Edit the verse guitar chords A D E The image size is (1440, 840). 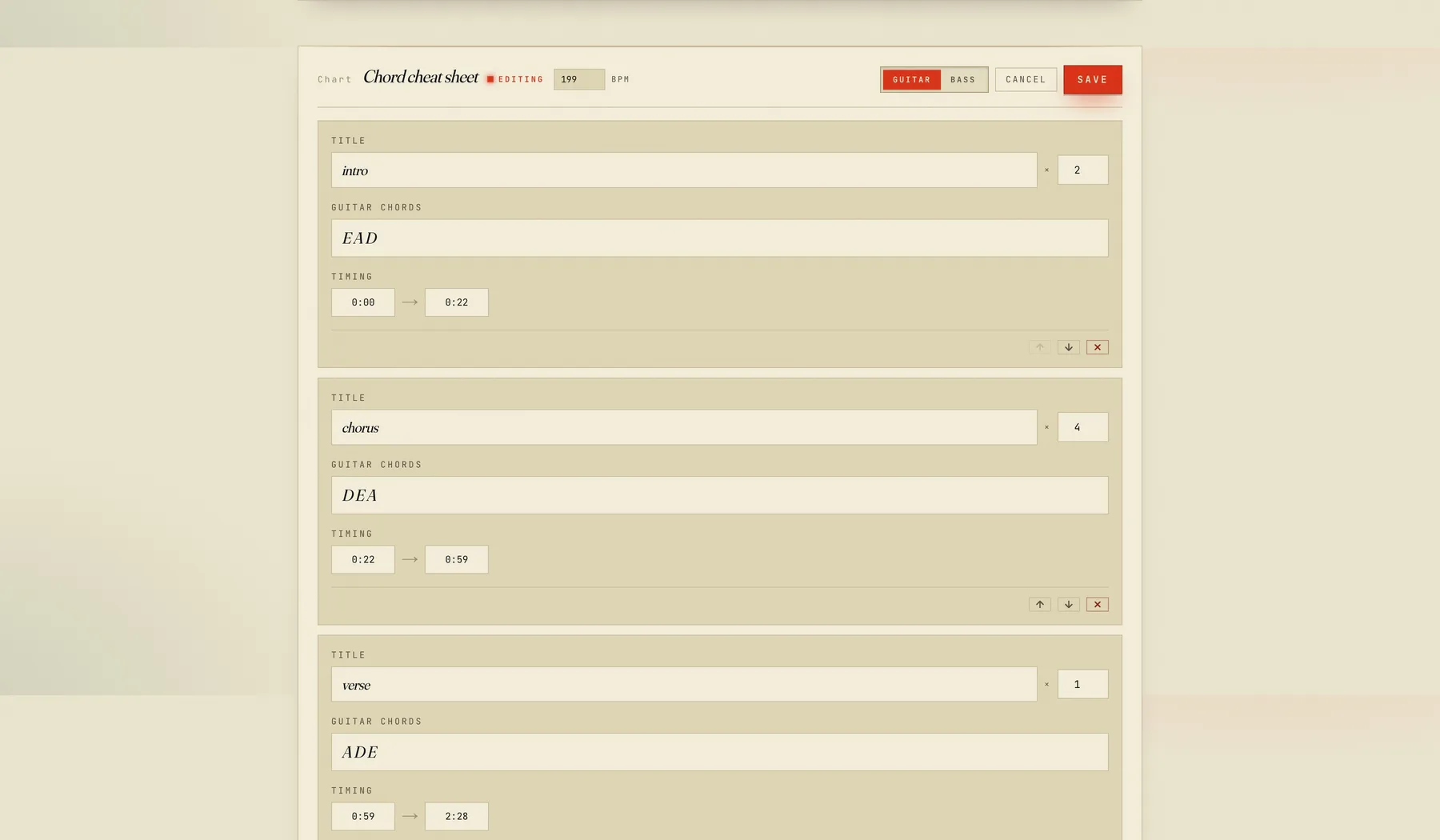tap(719, 752)
